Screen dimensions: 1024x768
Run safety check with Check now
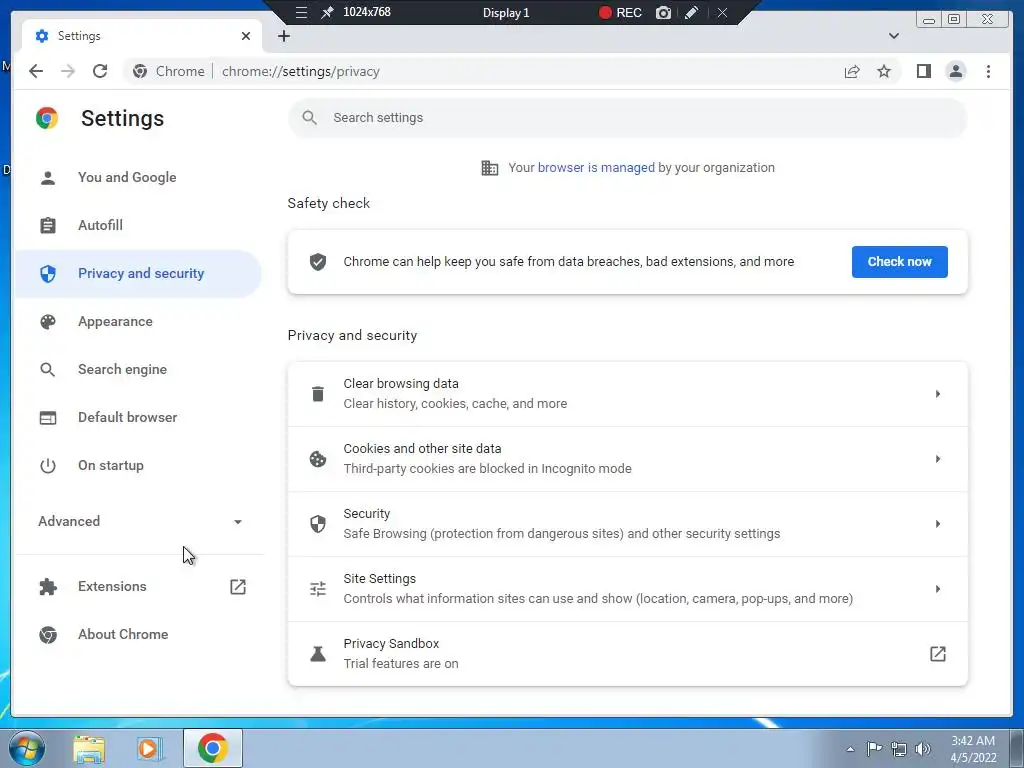(899, 262)
